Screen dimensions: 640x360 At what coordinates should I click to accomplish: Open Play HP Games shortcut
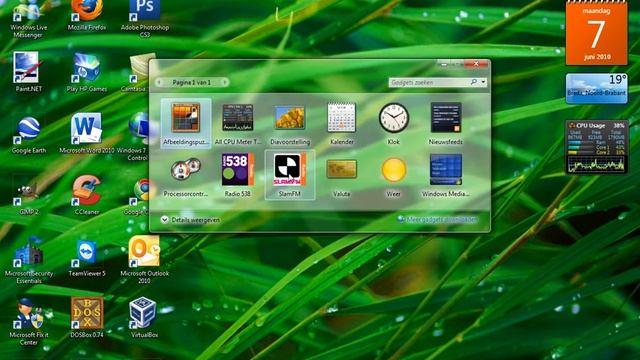click(x=87, y=72)
